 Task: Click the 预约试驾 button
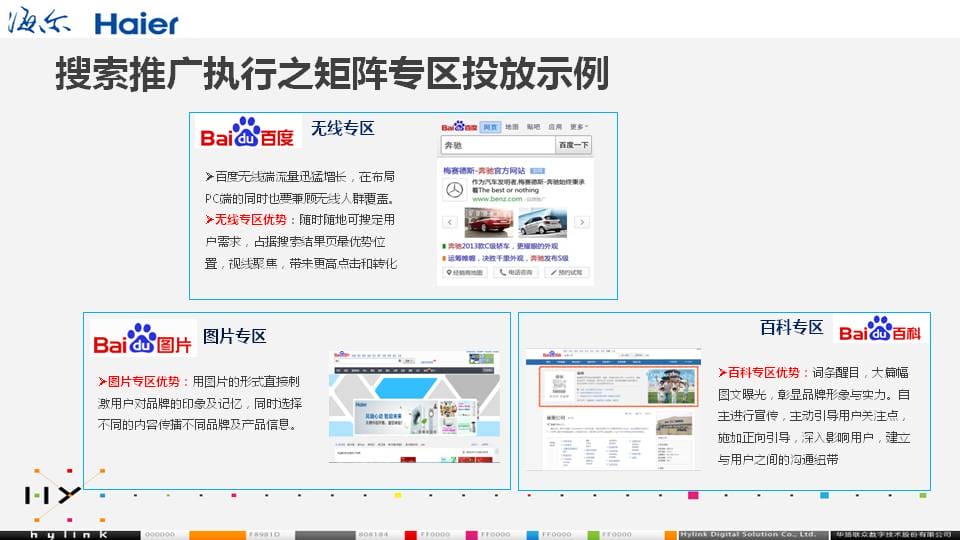click(567, 272)
